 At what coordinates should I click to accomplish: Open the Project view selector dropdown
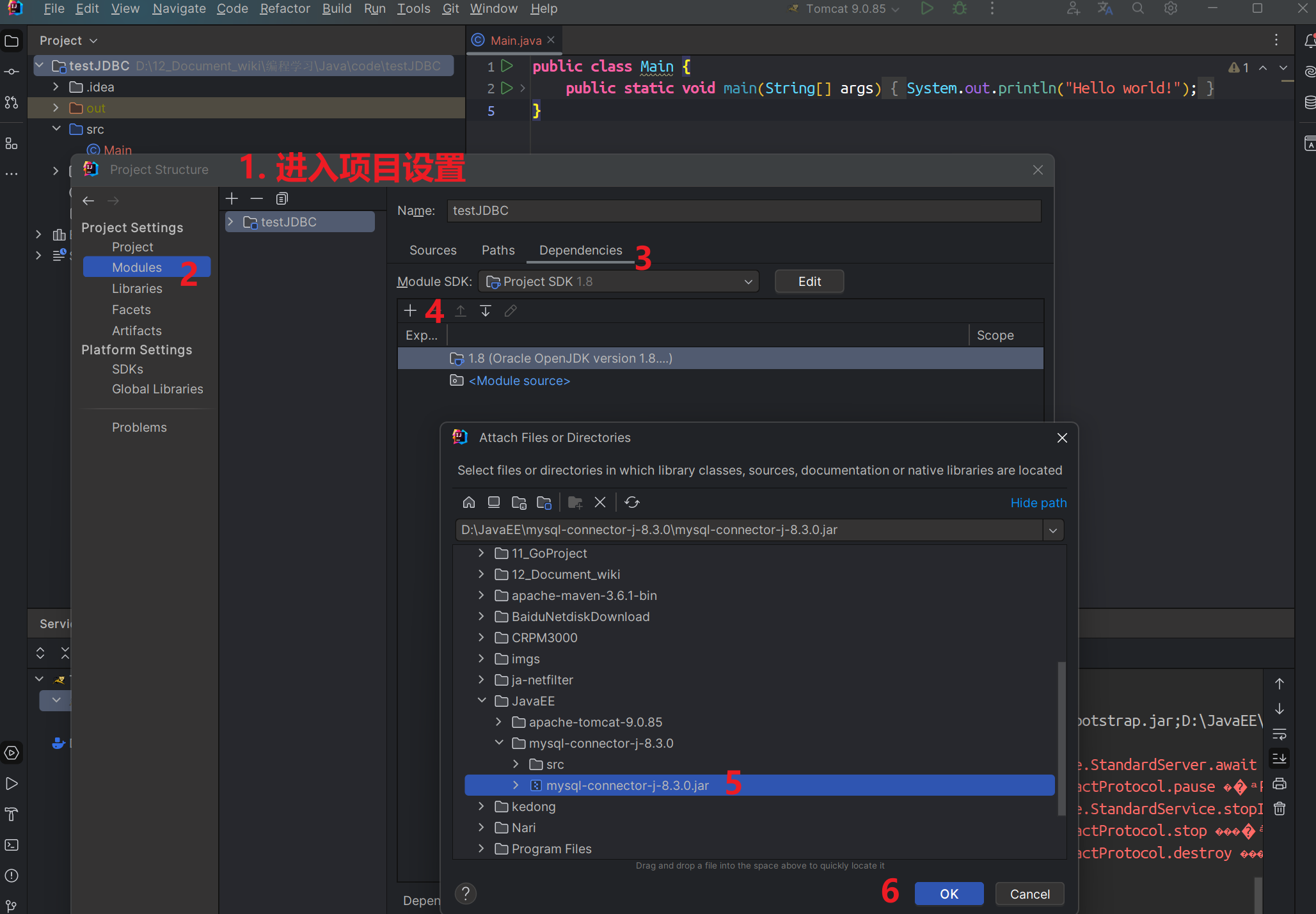[x=68, y=40]
